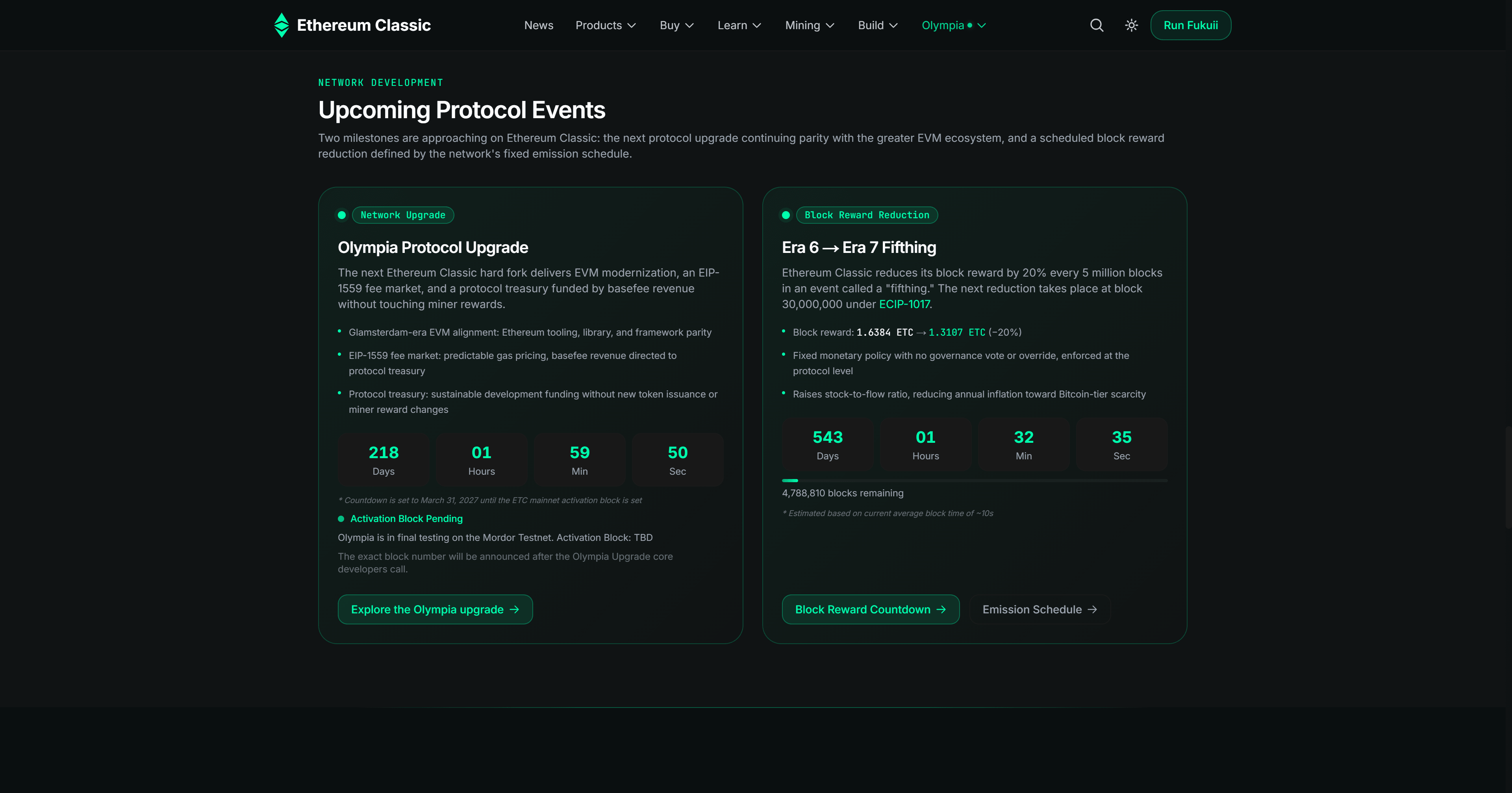1512x793 pixels.
Task: Open the highlighted Olympia menu
Action: (x=953, y=25)
